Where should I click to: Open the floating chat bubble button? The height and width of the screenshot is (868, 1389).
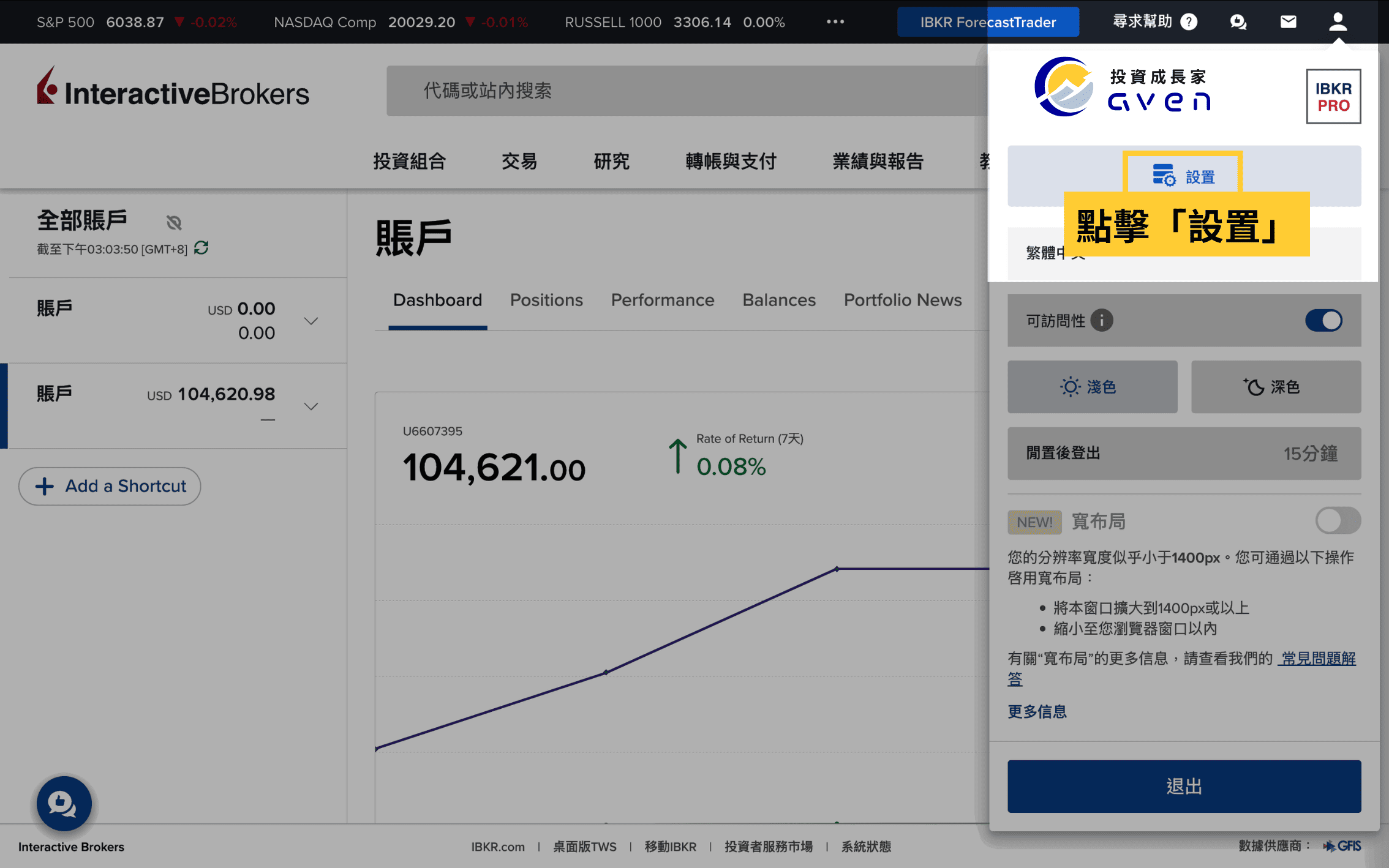(64, 803)
